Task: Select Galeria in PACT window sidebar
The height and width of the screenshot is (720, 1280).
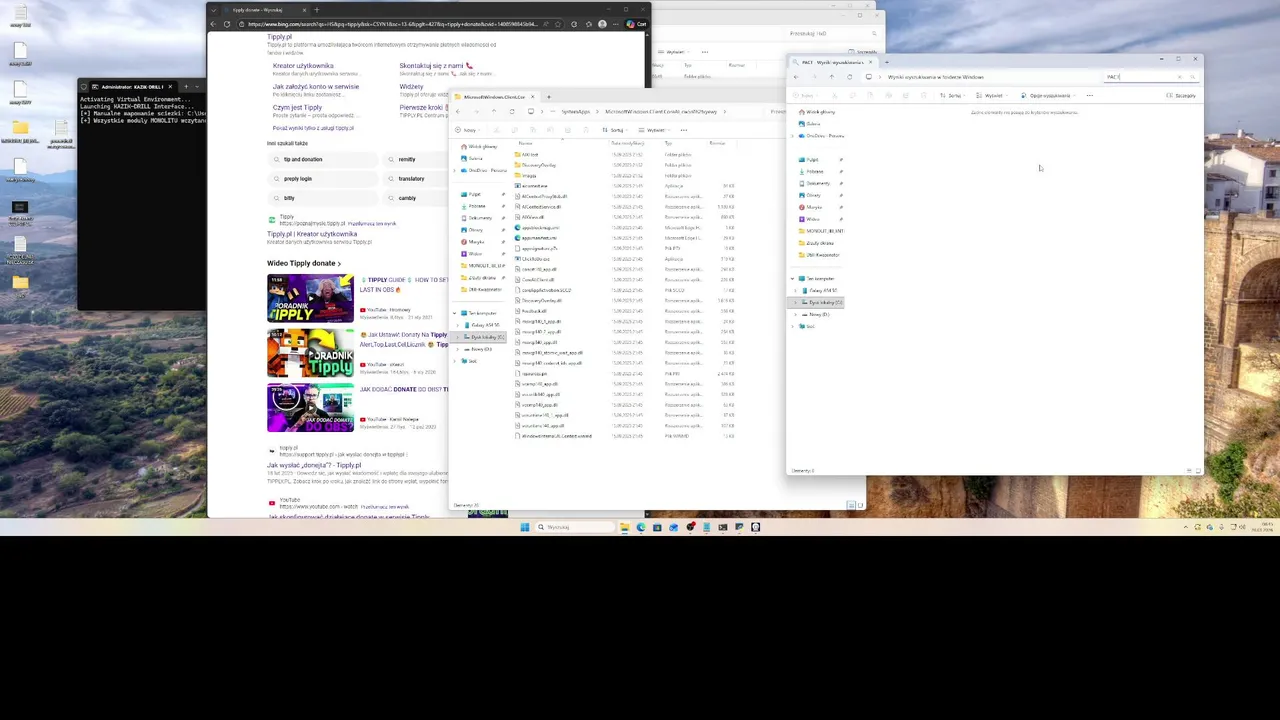Action: [814, 123]
